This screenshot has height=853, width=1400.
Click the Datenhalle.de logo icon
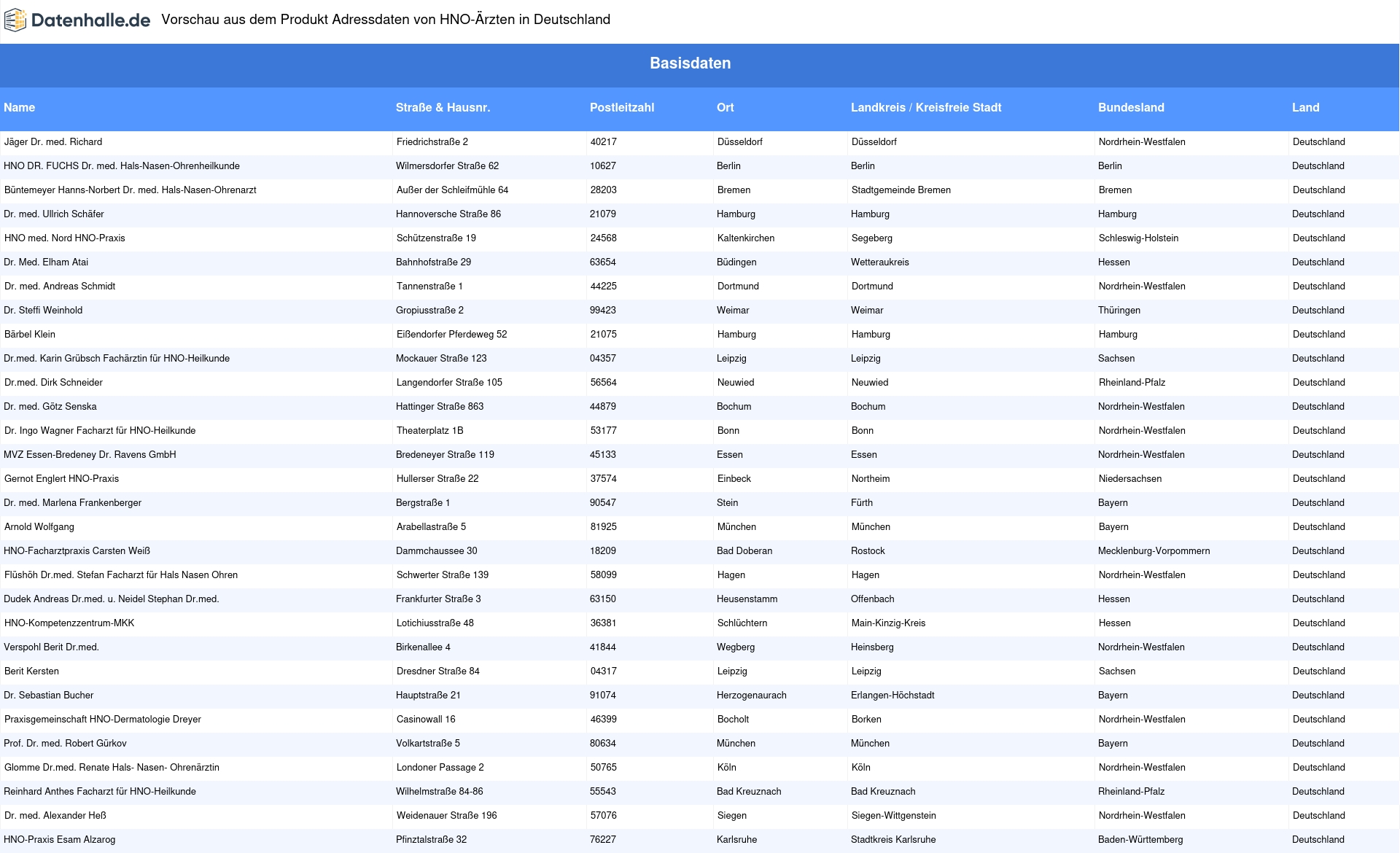[x=15, y=20]
